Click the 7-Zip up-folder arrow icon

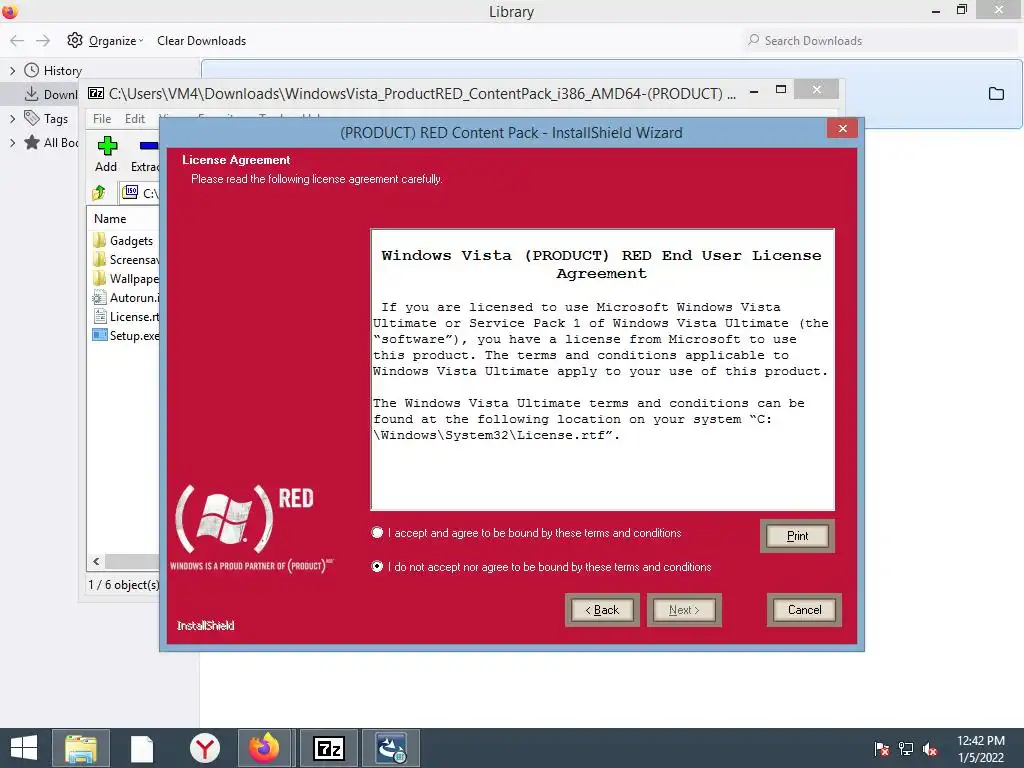99,193
